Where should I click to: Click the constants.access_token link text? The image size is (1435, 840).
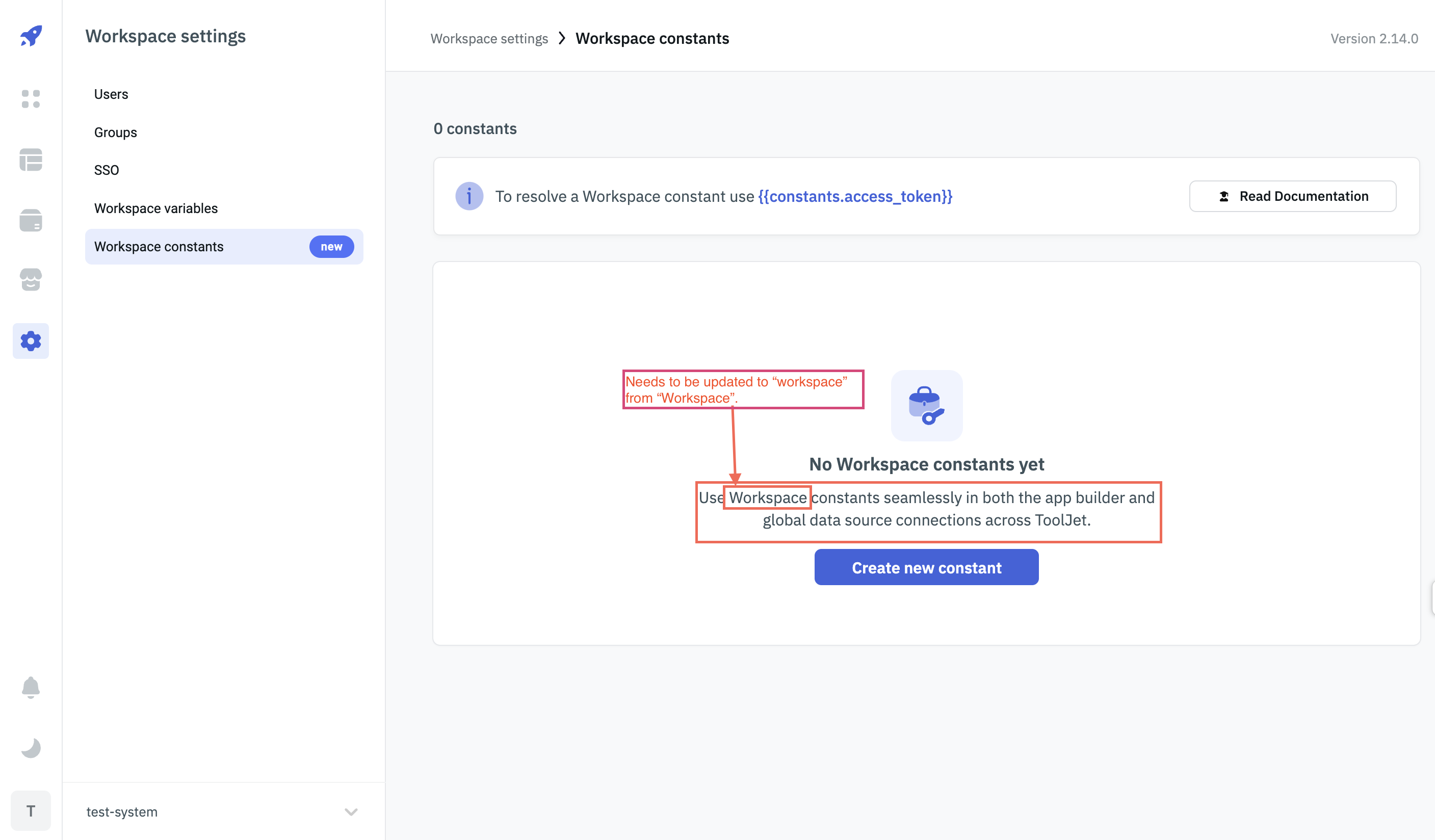pyautogui.click(x=855, y=196)
